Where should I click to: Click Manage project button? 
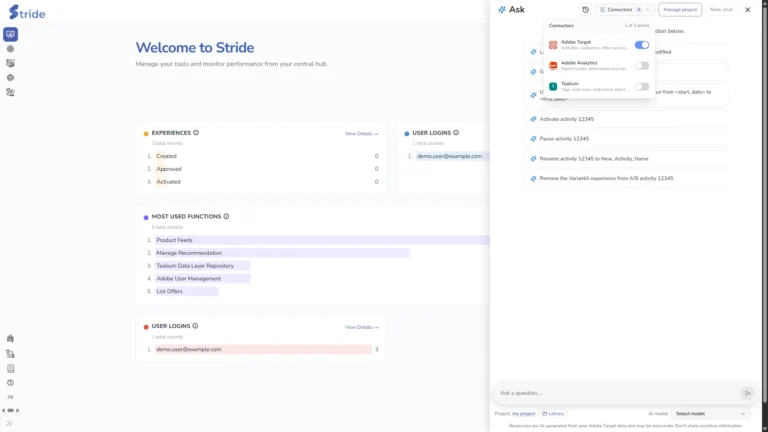[x=680, y=10]
